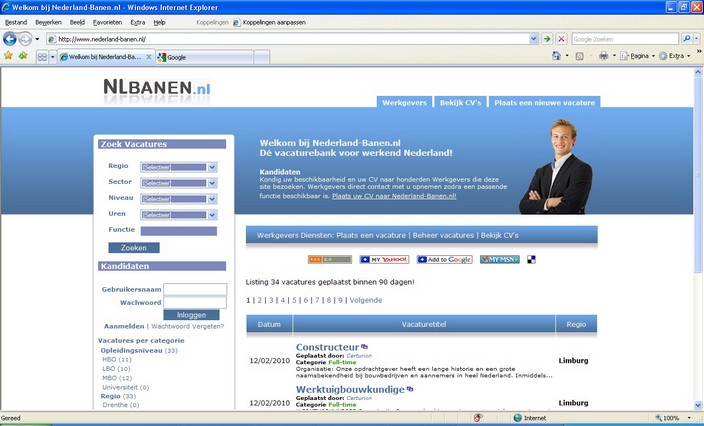This screenshot has width=704, height=426.
Task: Click the small icon next to Werktuigbouwkundige
Action: point(410,389)
